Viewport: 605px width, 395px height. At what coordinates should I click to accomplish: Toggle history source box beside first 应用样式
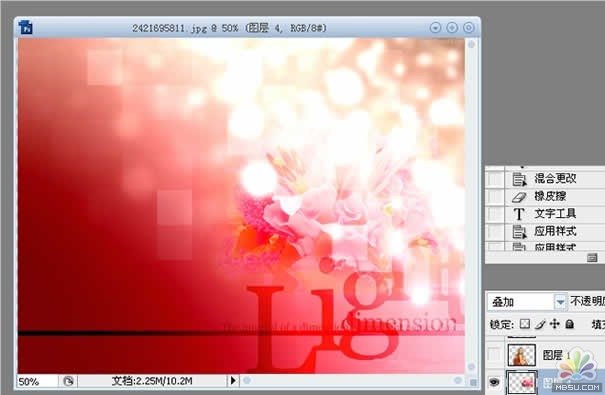tap(495, 231)
